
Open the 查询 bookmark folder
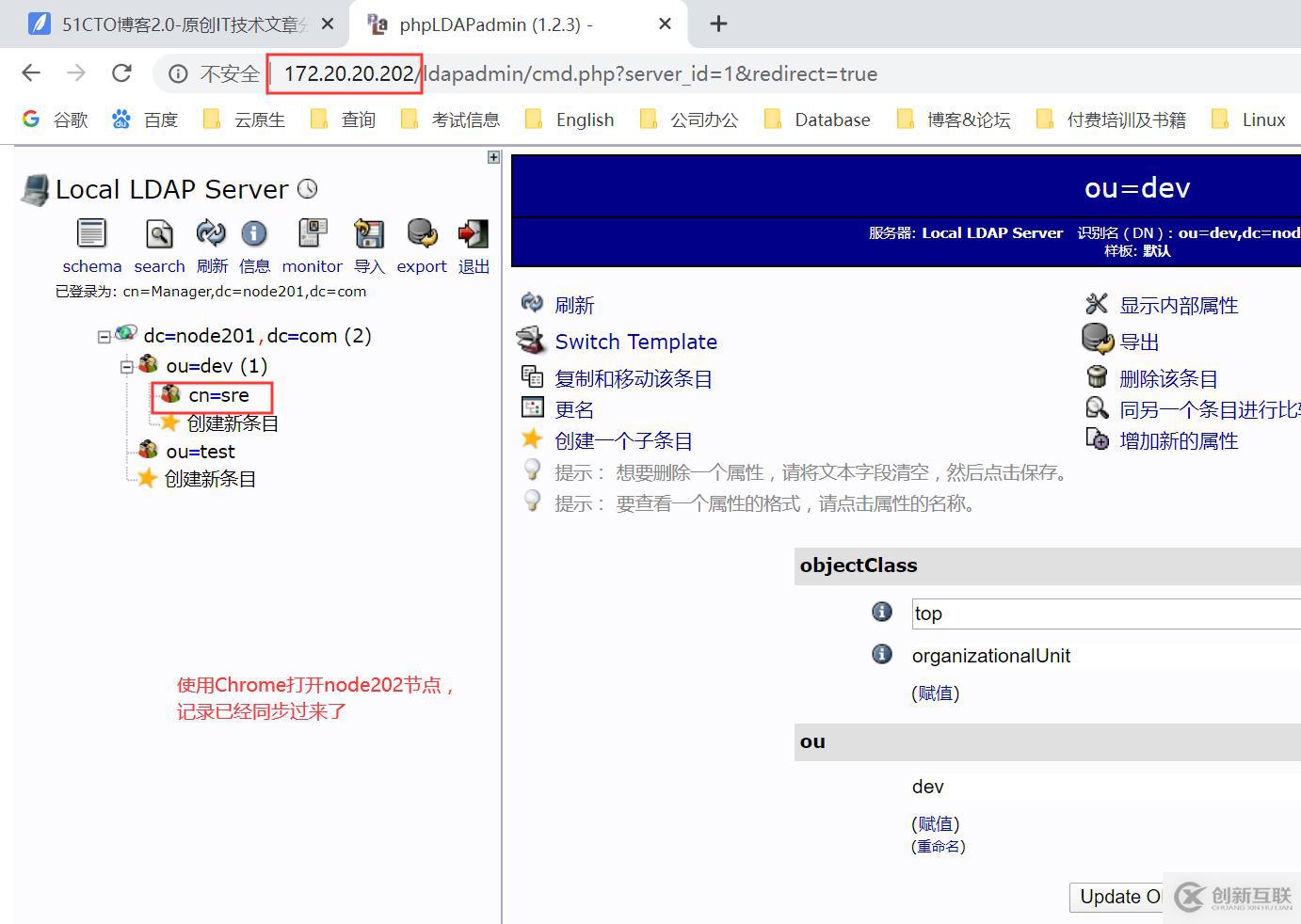pyautogui.click(x=343, y=119)
